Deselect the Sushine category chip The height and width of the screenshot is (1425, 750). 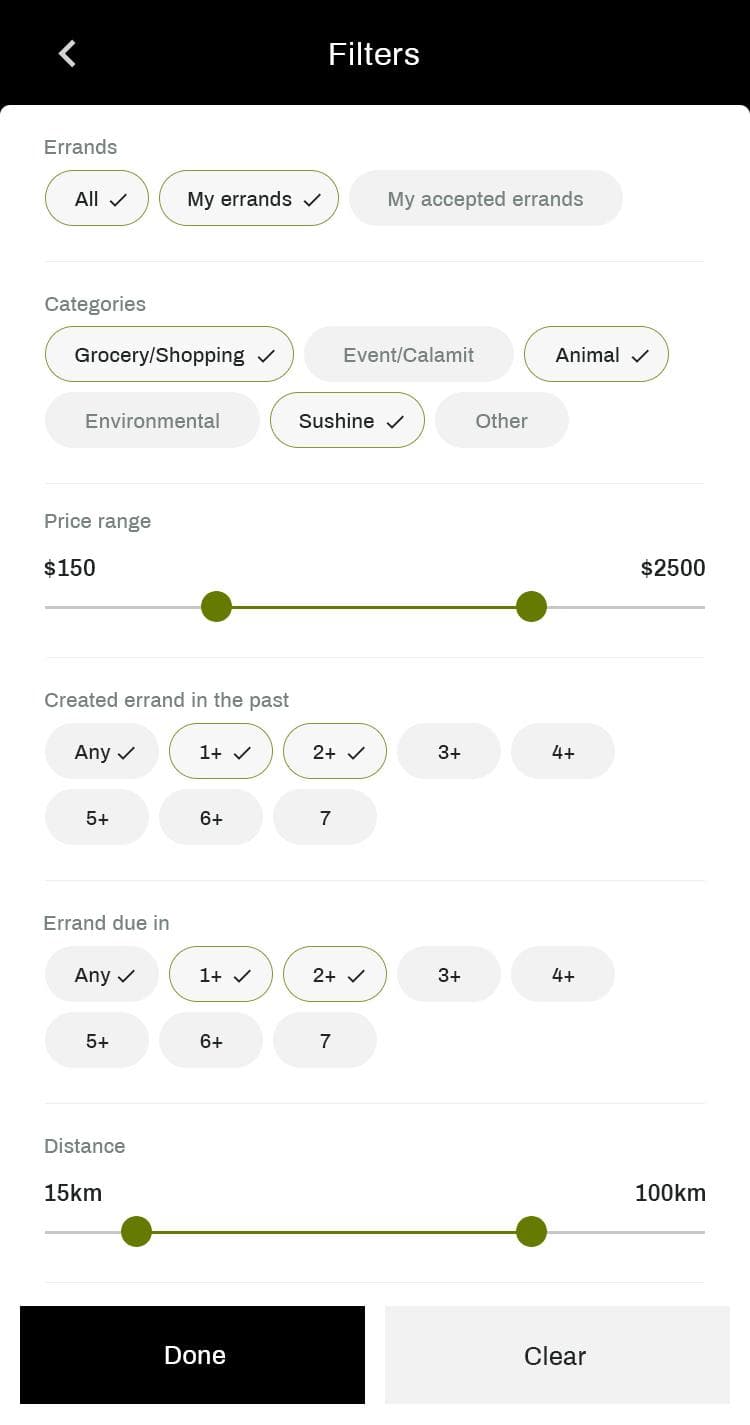(347, 421)
